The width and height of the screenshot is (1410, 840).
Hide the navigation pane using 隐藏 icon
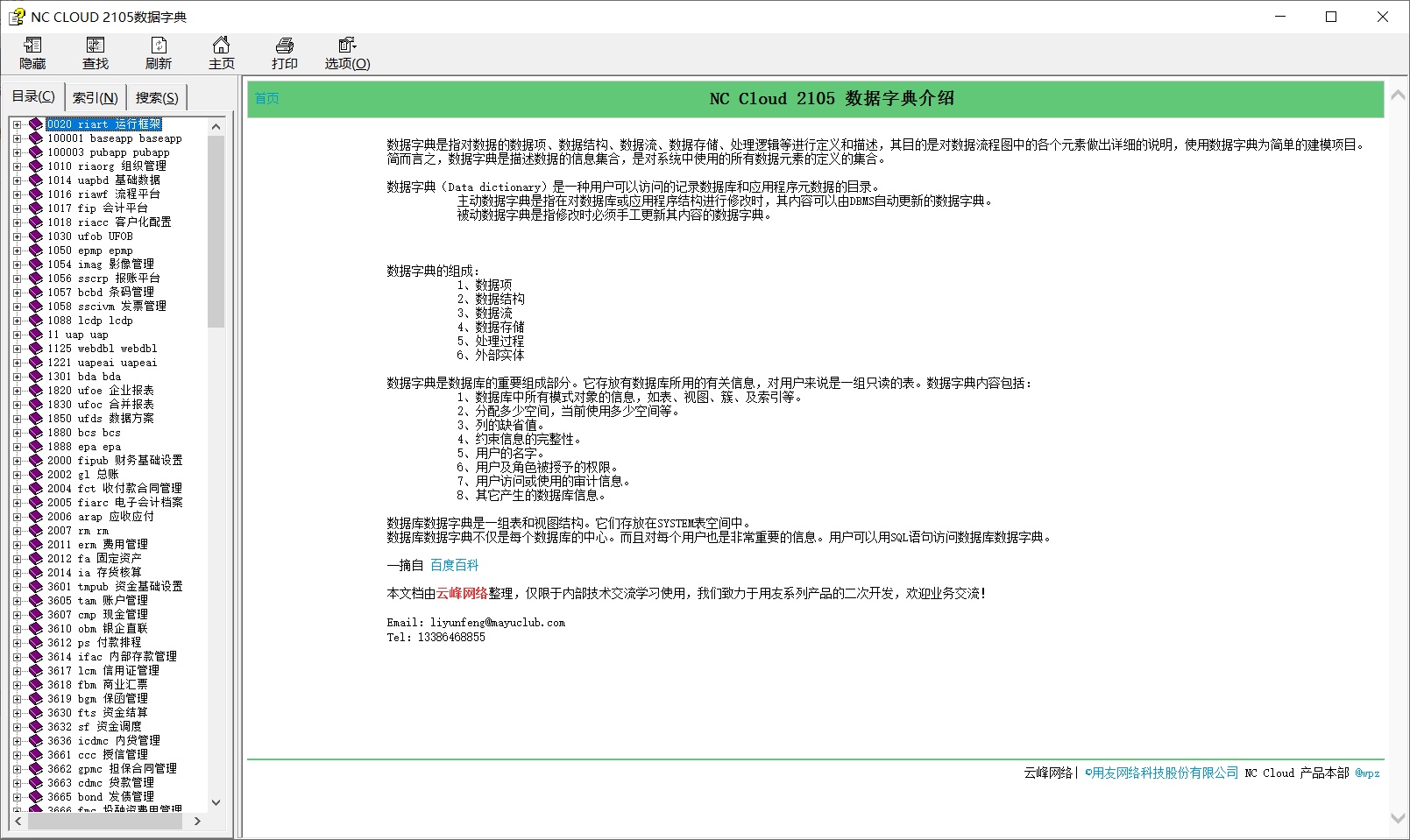pyautogui.click(x=32, y=52)
